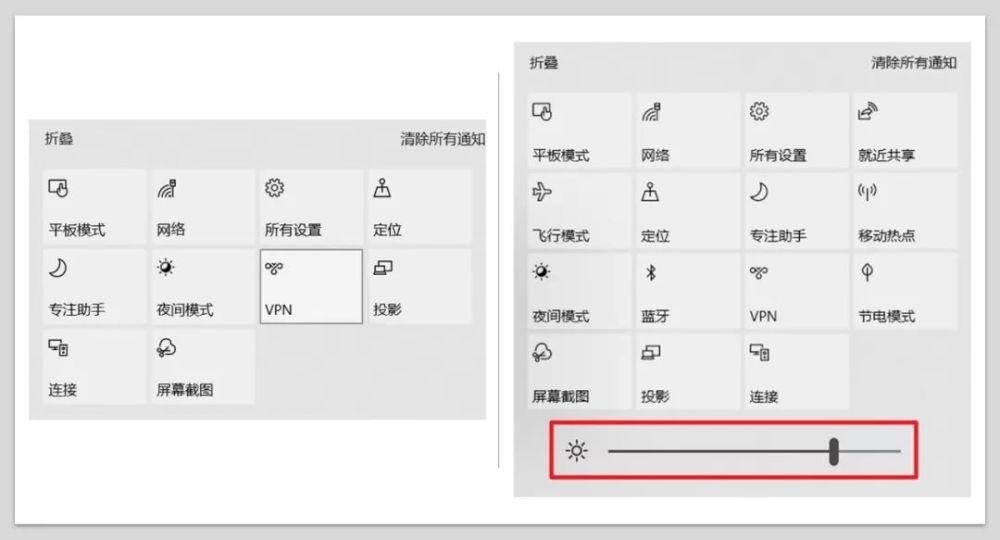Launch 屏幕截图 tile in right panel
Viewport: 1000px width, 540px height.
tap(579, 372)
